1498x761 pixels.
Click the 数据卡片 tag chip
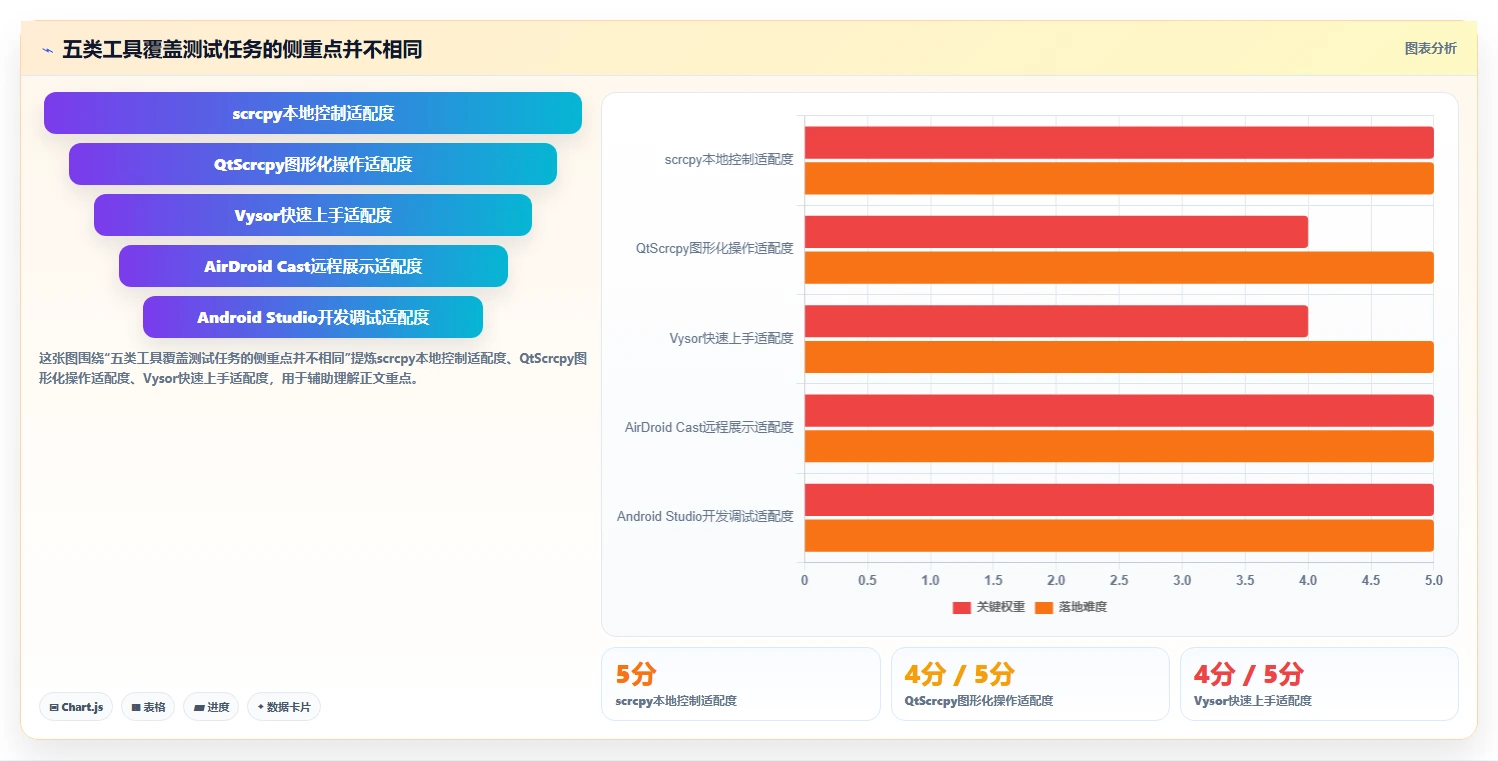[284, 707]
